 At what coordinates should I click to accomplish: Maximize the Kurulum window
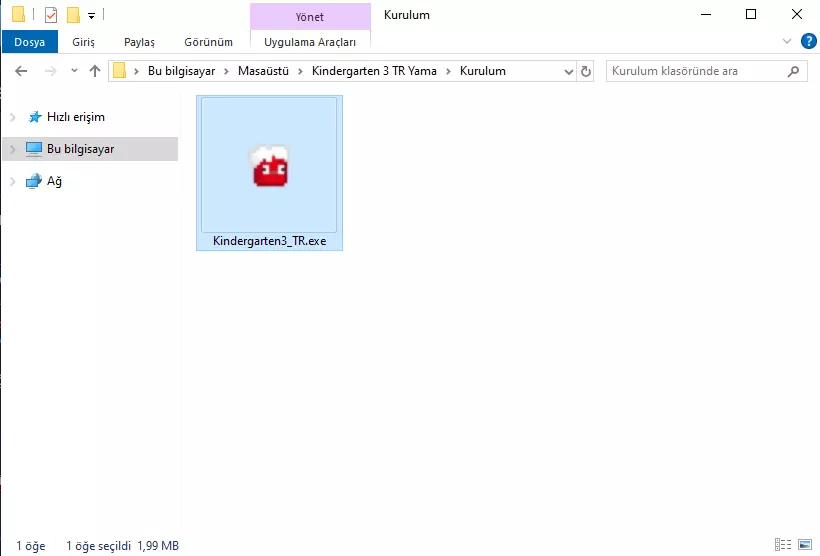tap(751, 15)
